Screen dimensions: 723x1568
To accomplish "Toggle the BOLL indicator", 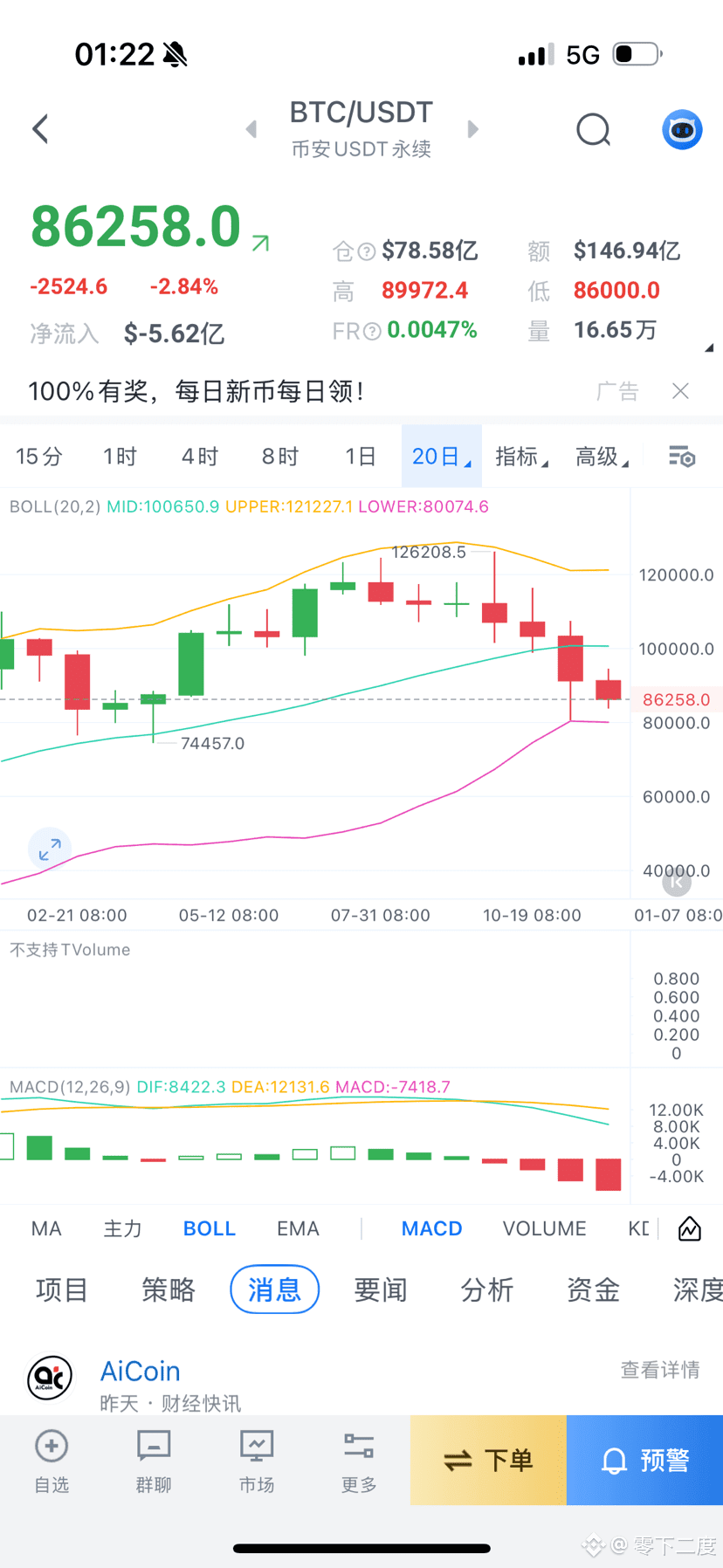I will coord(210,1228).
